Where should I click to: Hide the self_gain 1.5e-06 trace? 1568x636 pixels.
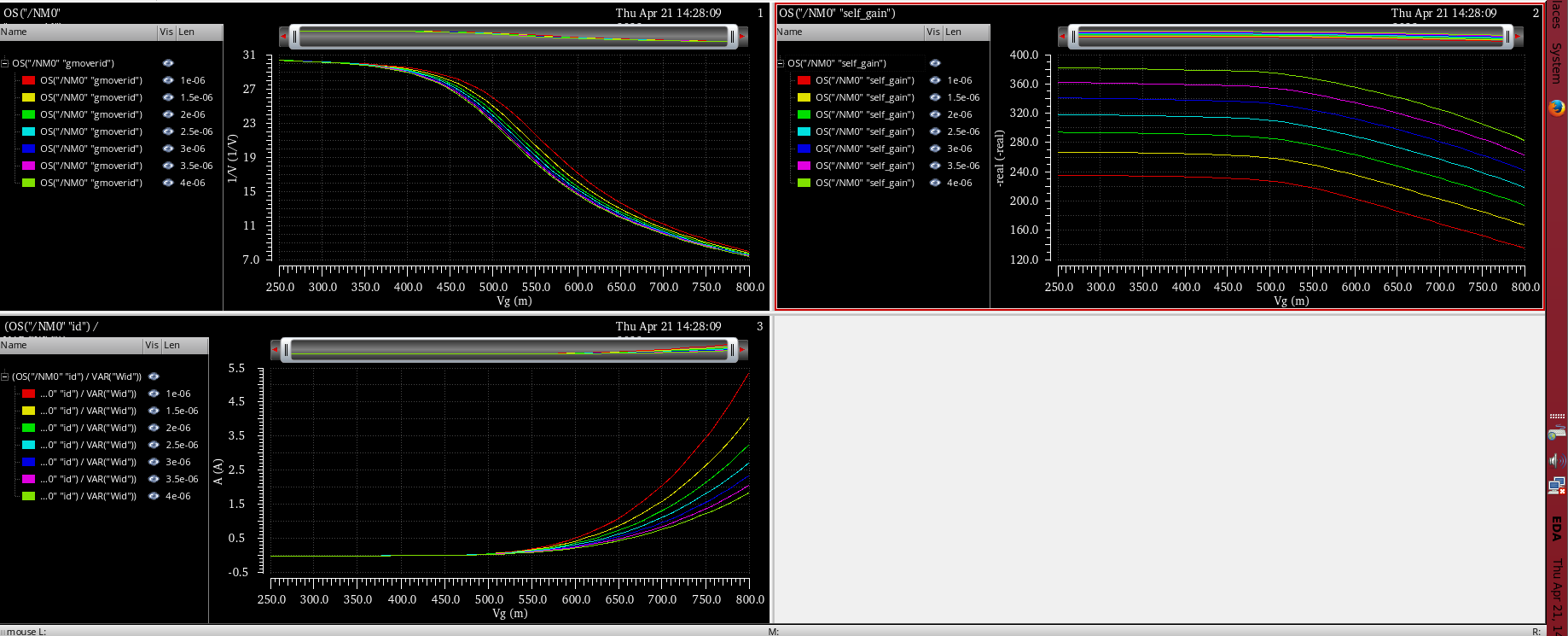(935, 97)
